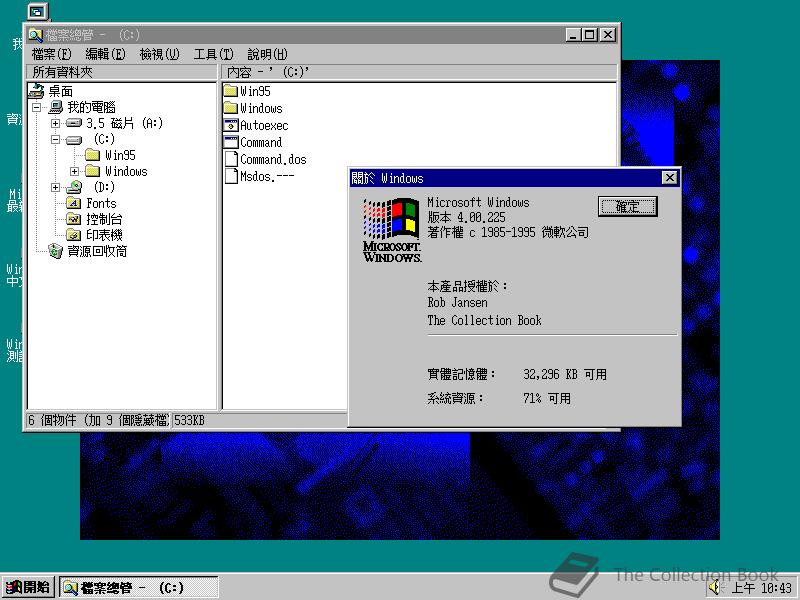
Task: Click the Windows flag on Start button
Action: (13, 588)
